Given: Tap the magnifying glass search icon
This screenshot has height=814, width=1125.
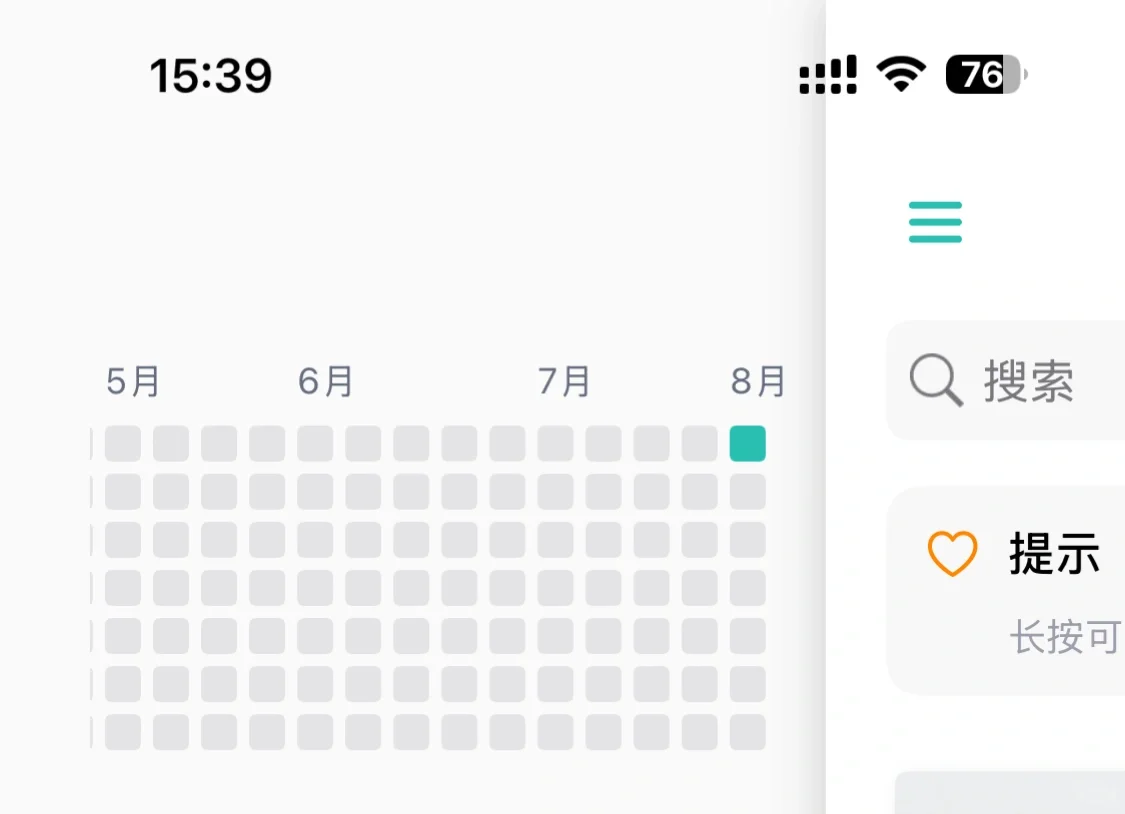Looking at the screenshot, I should coord(935,381).
